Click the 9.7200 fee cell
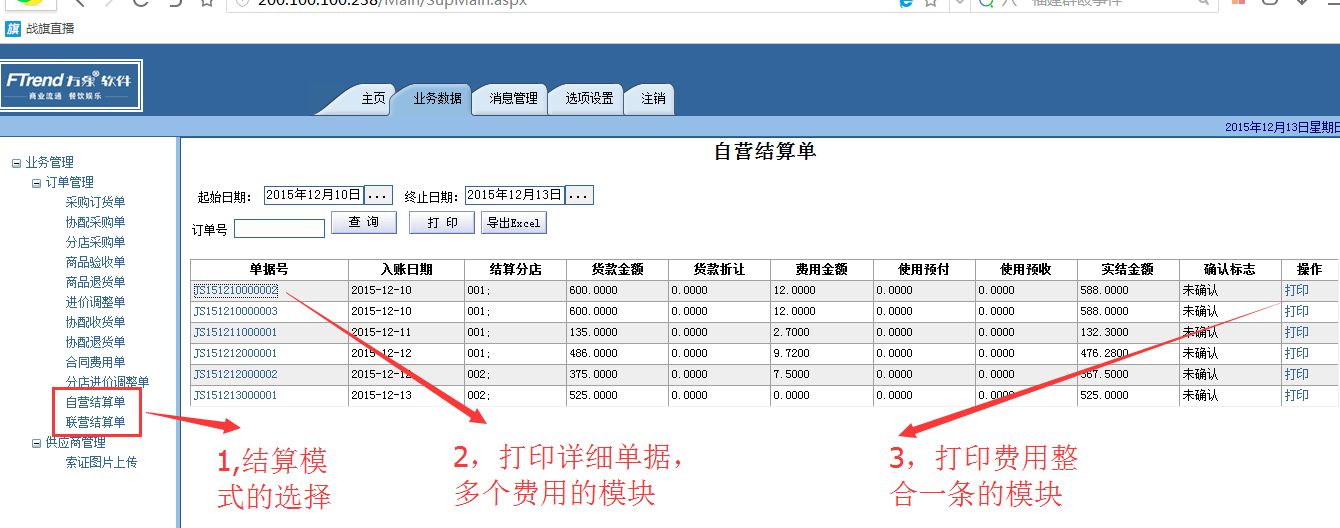The width and height of the screenshot is (1340, 528). click(822, 353)
